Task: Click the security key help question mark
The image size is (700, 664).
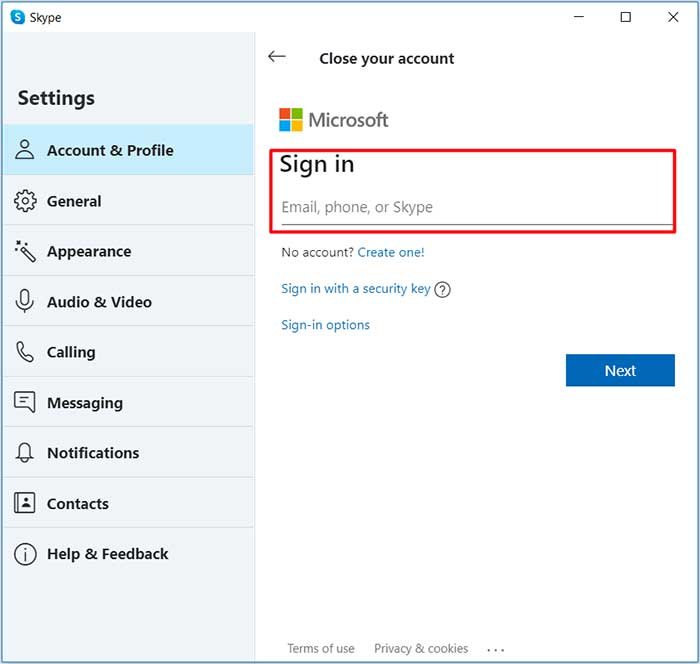Action: coord(442,290)
